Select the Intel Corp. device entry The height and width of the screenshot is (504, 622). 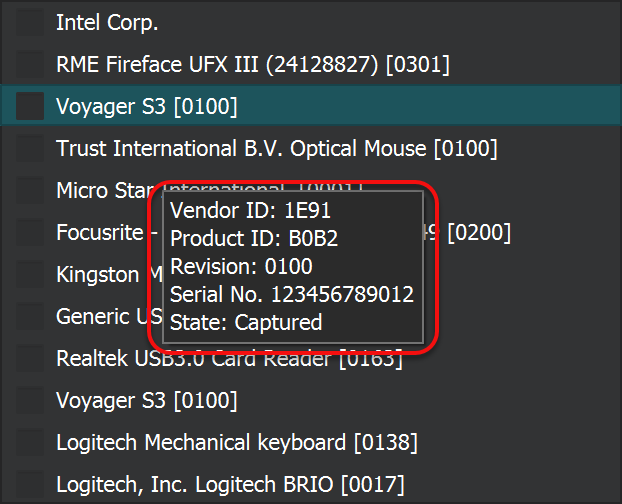(107, 22)
